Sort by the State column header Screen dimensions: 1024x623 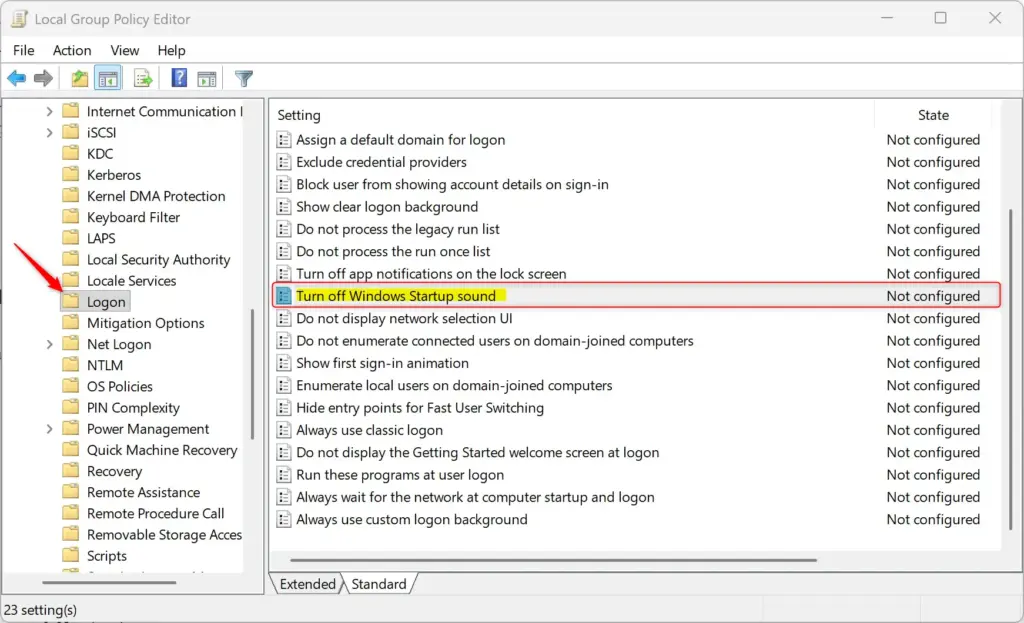pyautogui.click(x=933, y=115)
